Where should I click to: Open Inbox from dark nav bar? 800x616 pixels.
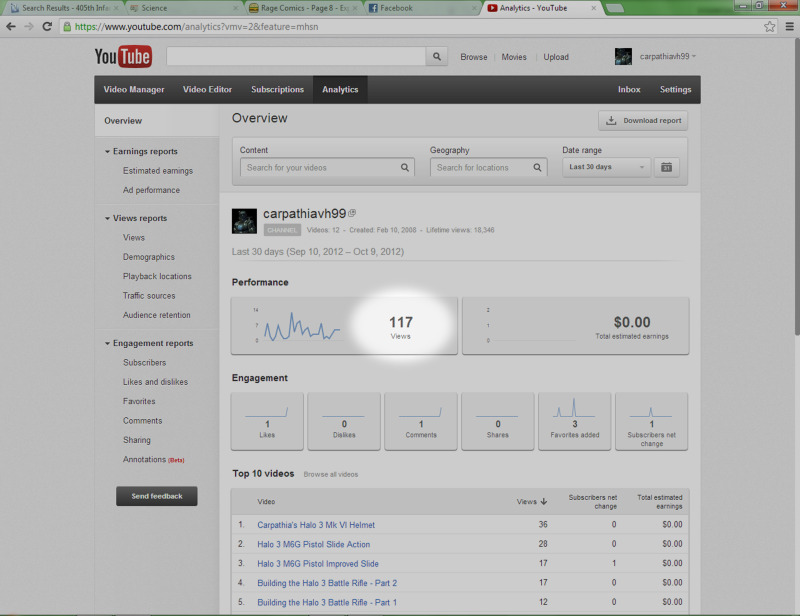(x=629, y=89)
